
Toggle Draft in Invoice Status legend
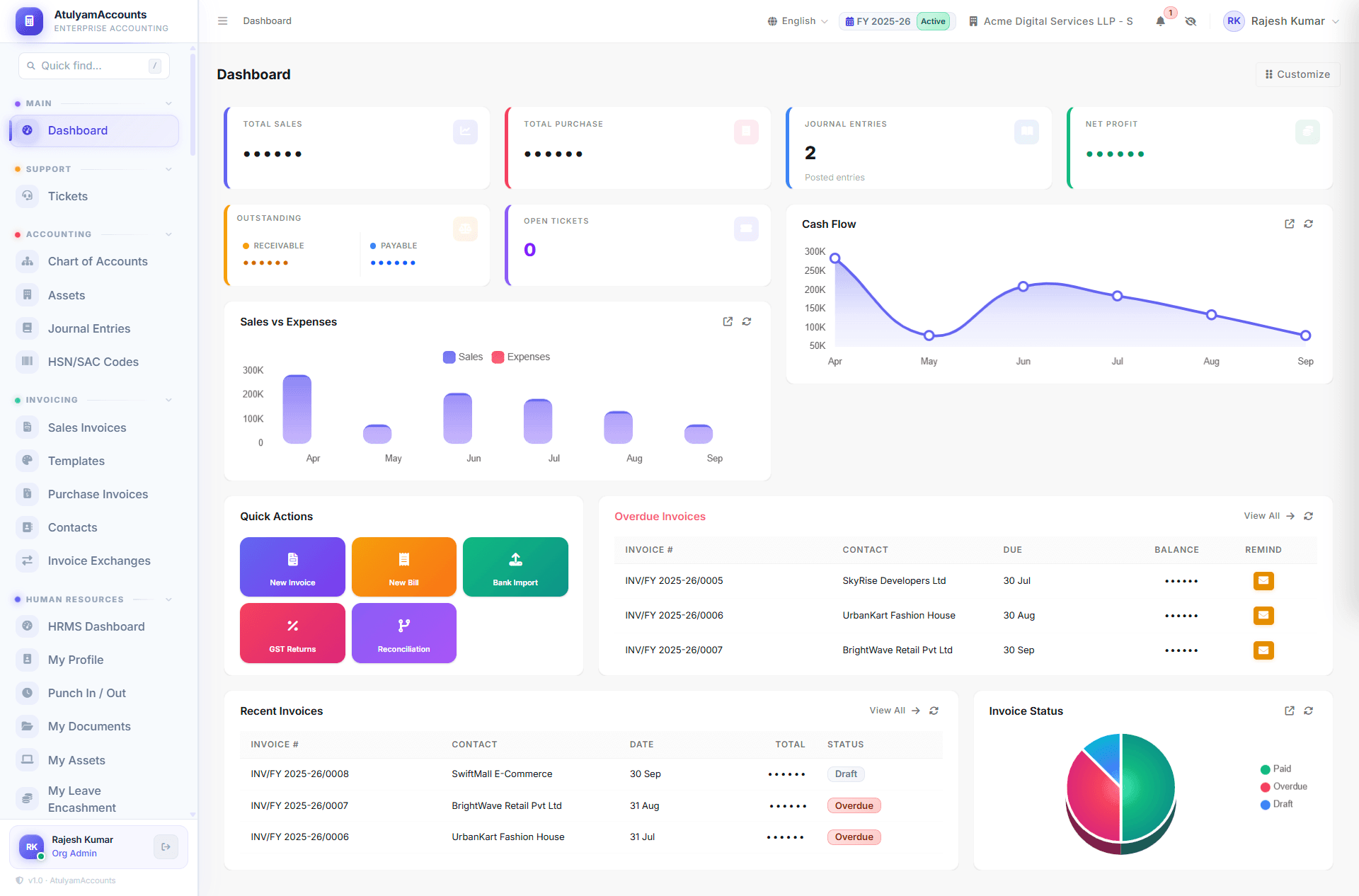click(1277, 804)
